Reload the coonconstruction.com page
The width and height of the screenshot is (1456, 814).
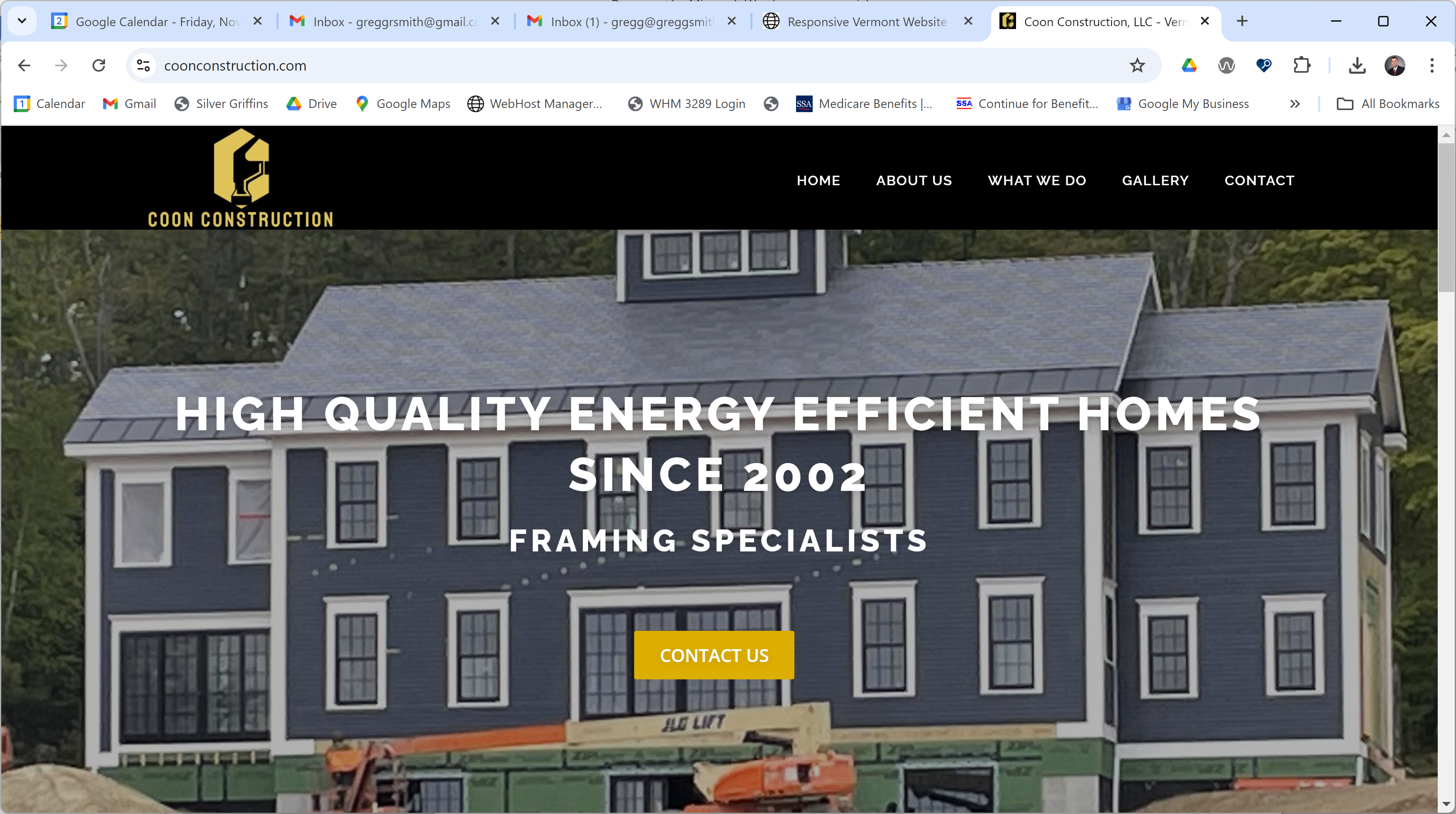99,66
